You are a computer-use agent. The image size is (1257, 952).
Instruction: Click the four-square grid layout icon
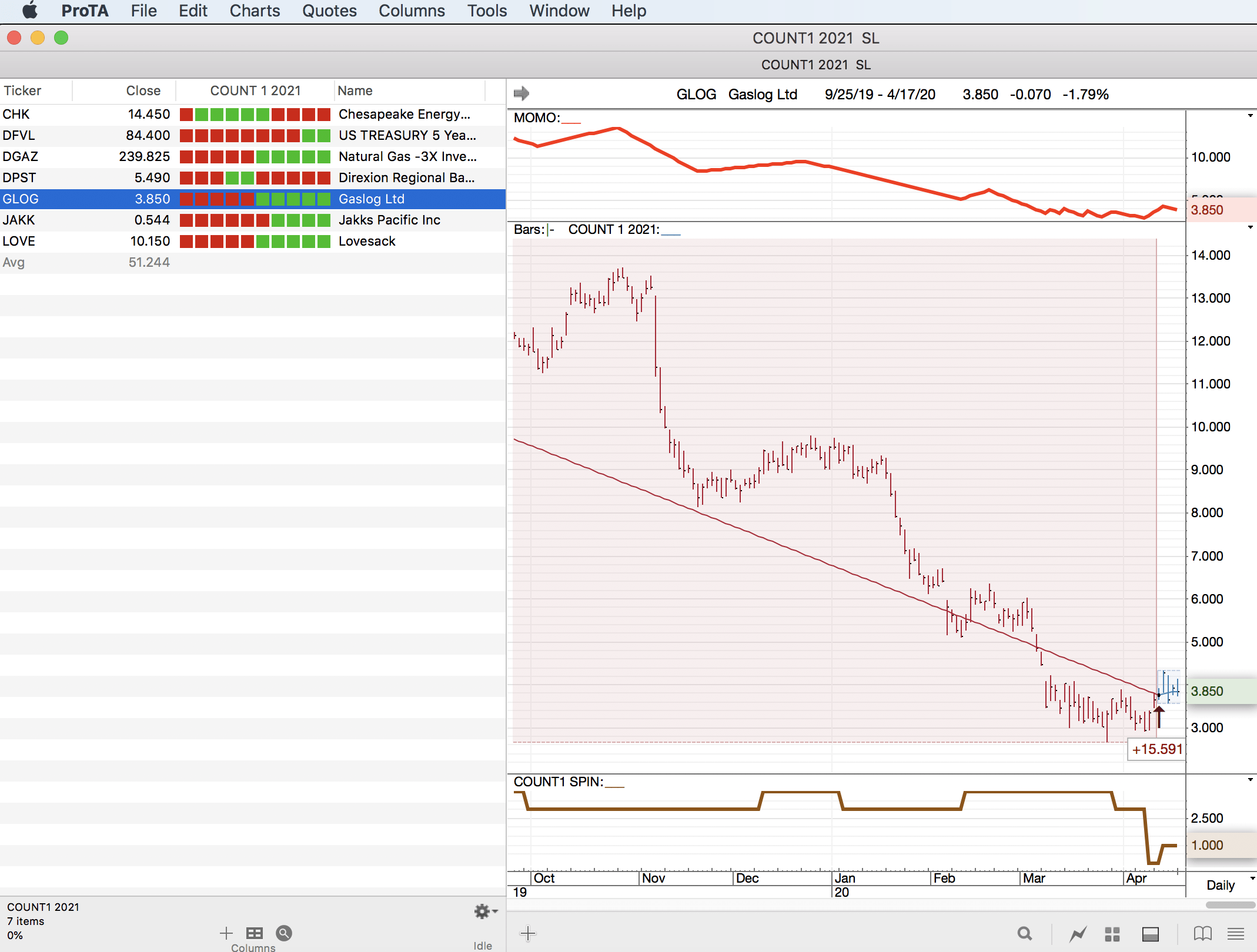[x=1112, y=933]
